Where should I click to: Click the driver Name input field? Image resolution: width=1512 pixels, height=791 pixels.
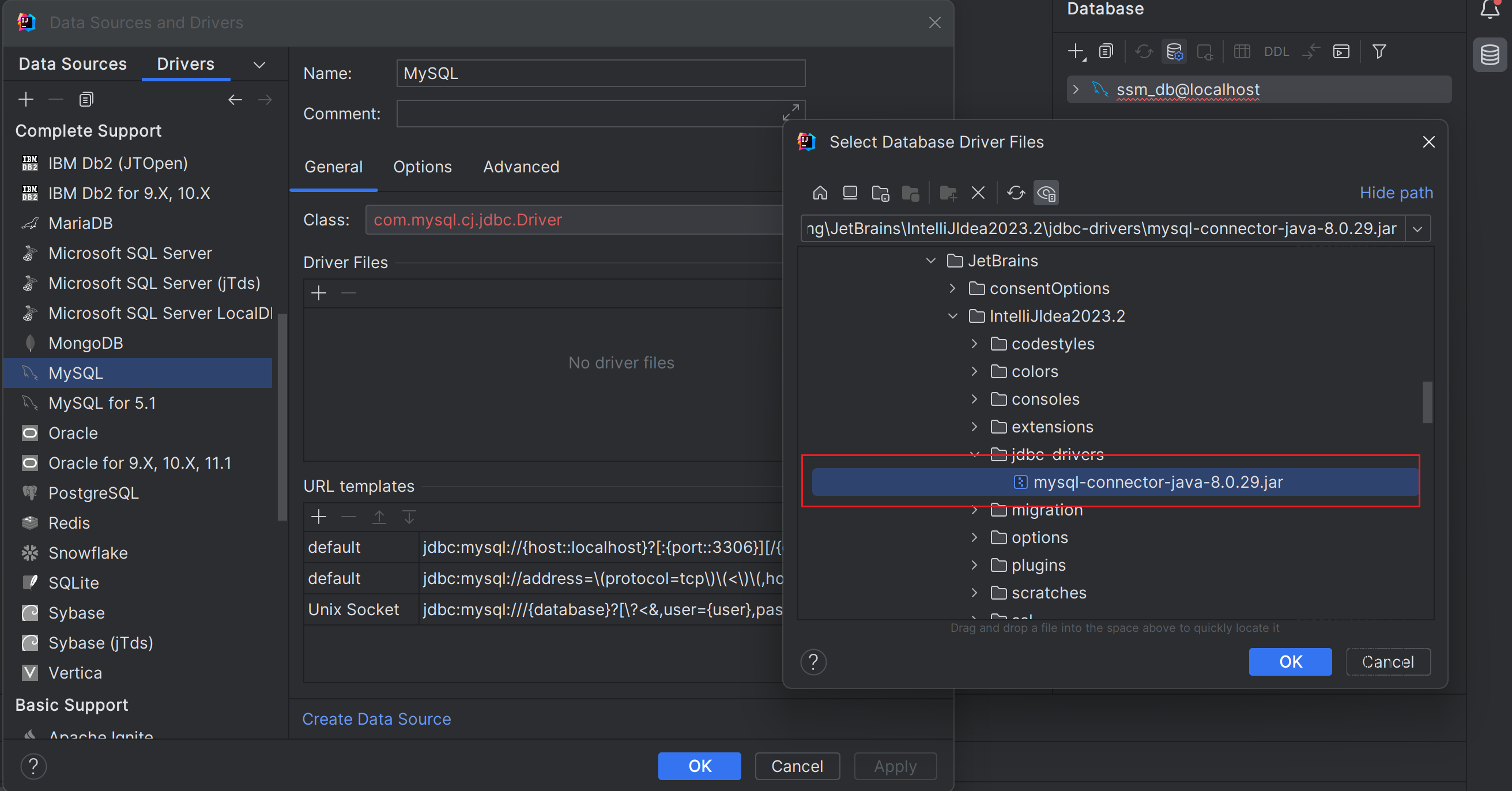600,73
